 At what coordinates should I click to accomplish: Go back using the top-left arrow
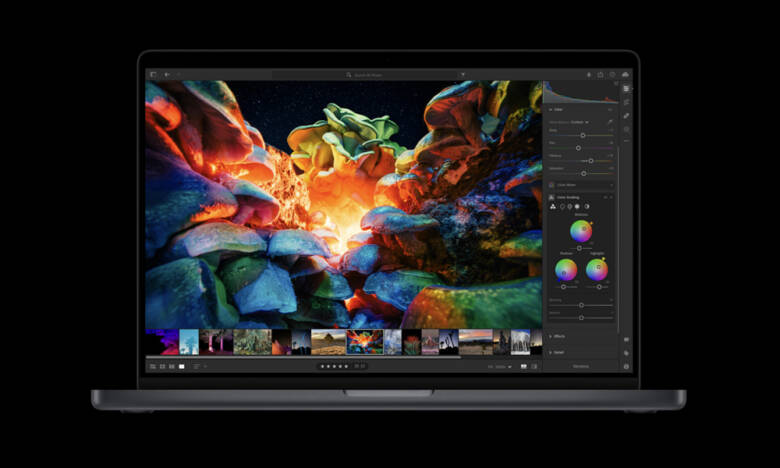pos(167,74)
